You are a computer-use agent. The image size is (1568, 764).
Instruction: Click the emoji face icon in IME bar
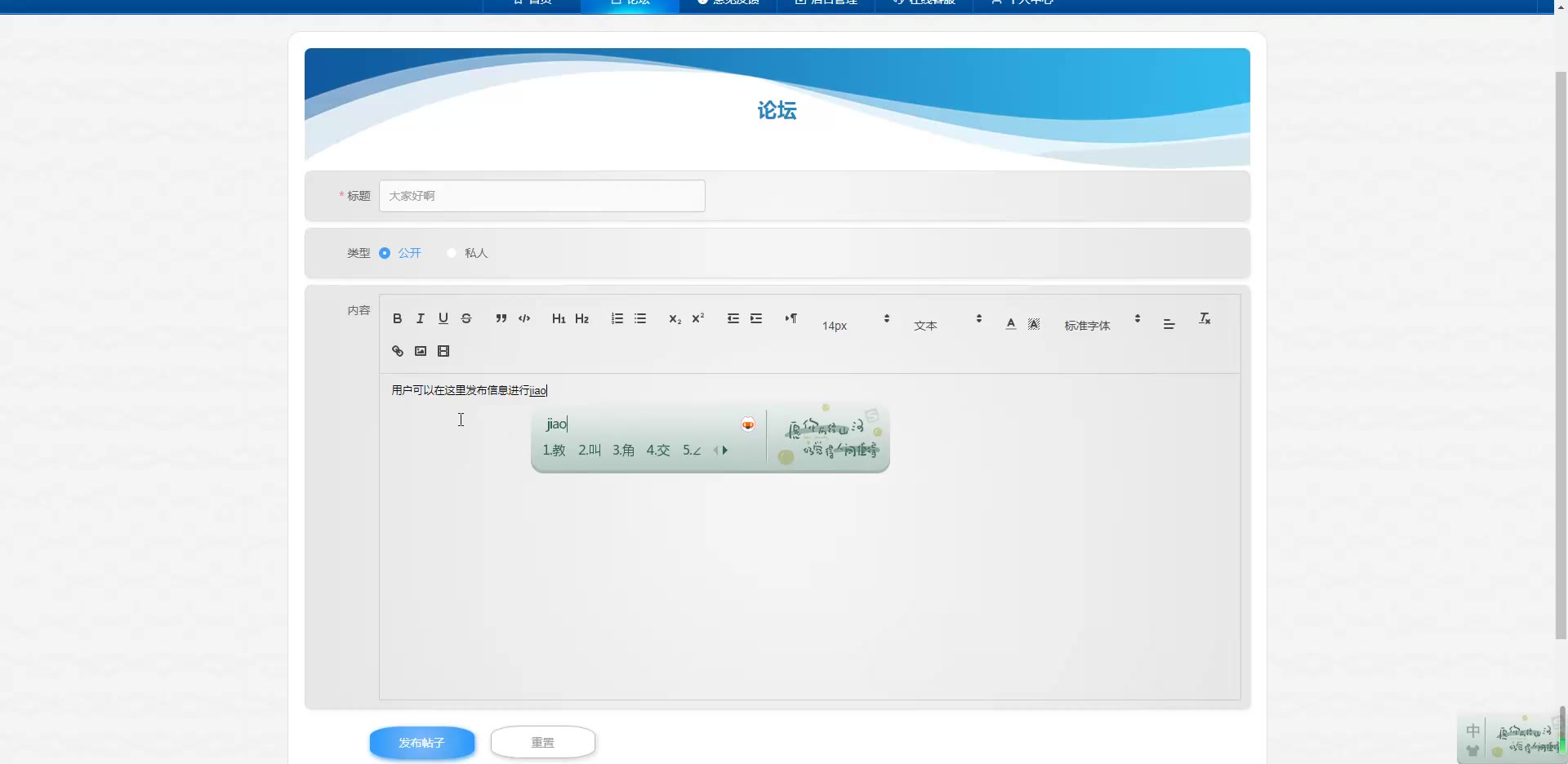[748, 424]
